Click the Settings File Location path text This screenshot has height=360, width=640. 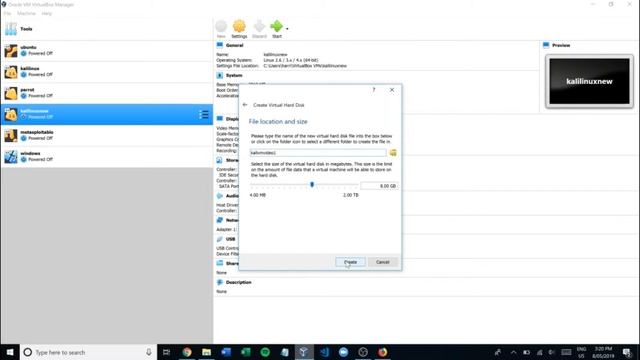(x=305, y=66)
